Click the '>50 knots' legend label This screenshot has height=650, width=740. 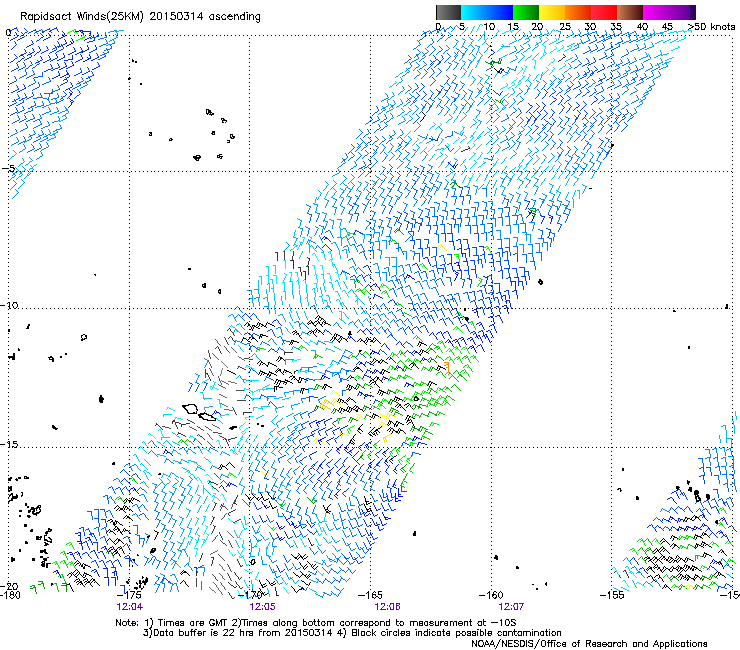711,27
